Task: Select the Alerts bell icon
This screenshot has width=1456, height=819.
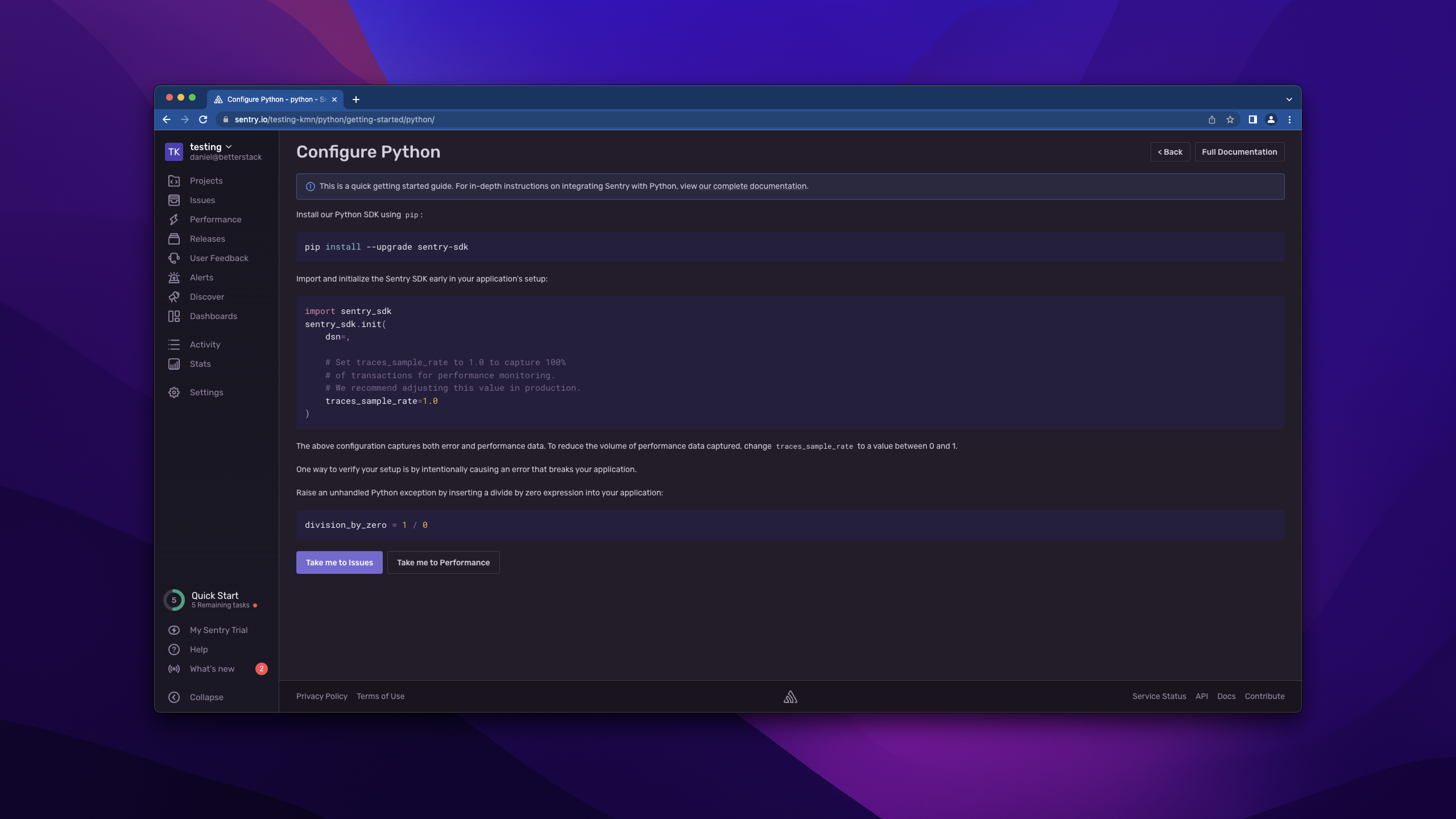Action: point(174,277)
